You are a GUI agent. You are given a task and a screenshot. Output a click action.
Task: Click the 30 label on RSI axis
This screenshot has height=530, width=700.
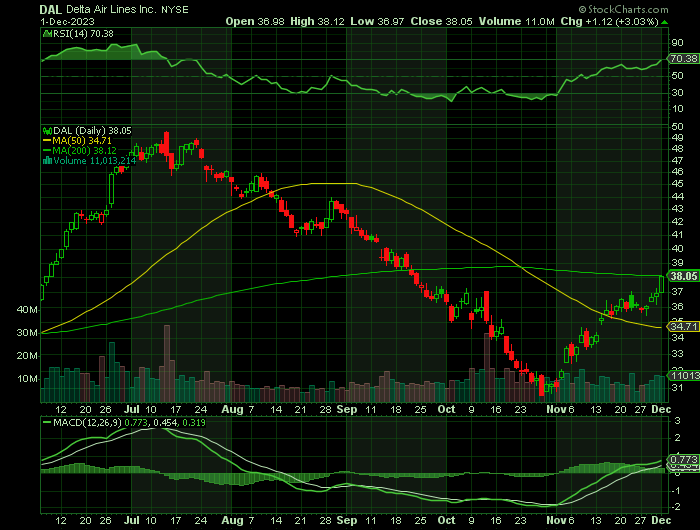tap(677, 92)
